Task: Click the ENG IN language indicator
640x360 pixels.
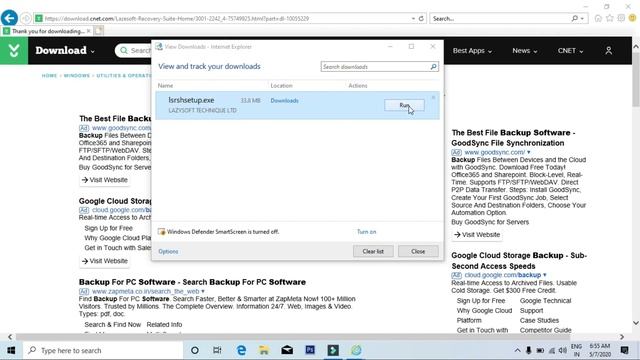Action: point(576,350)
